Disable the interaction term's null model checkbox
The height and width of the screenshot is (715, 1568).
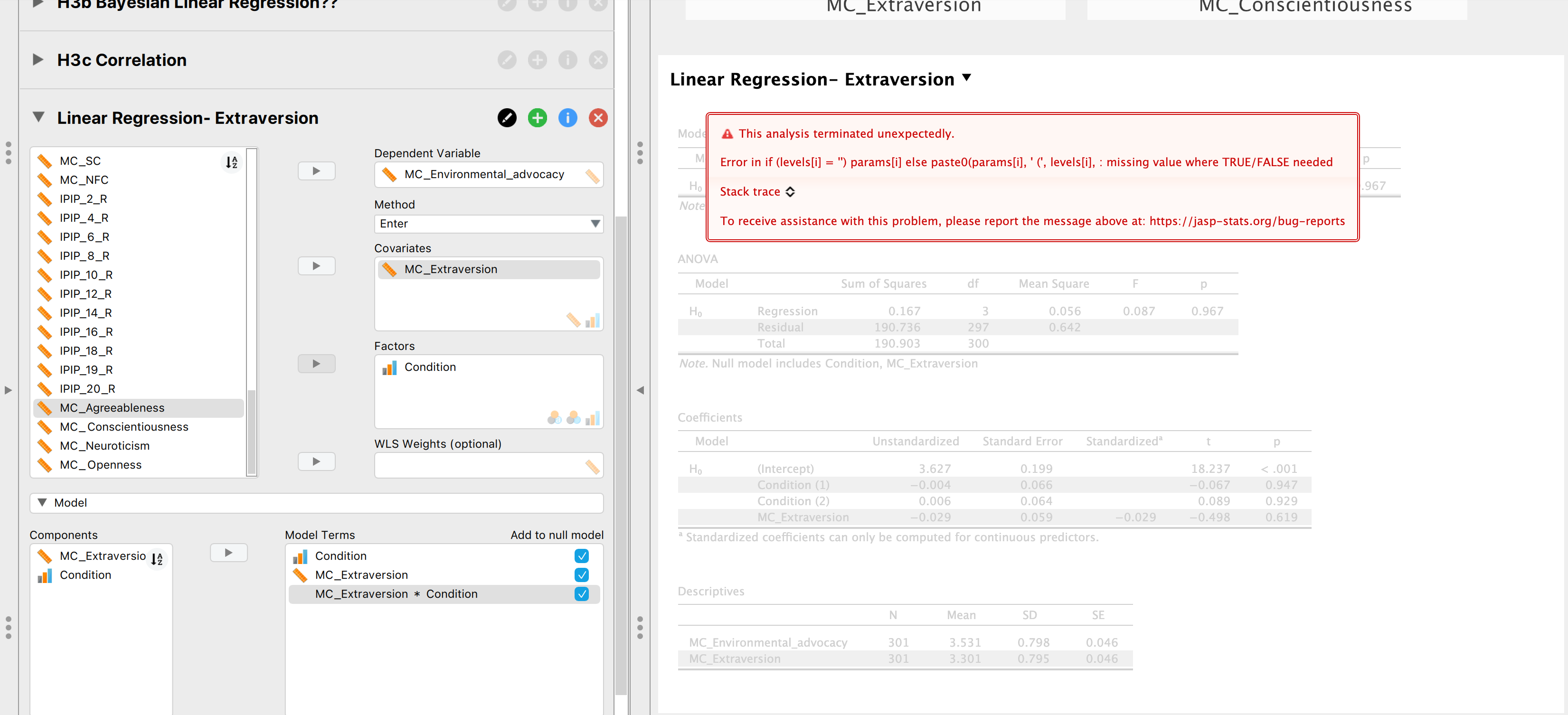[582, 594]
